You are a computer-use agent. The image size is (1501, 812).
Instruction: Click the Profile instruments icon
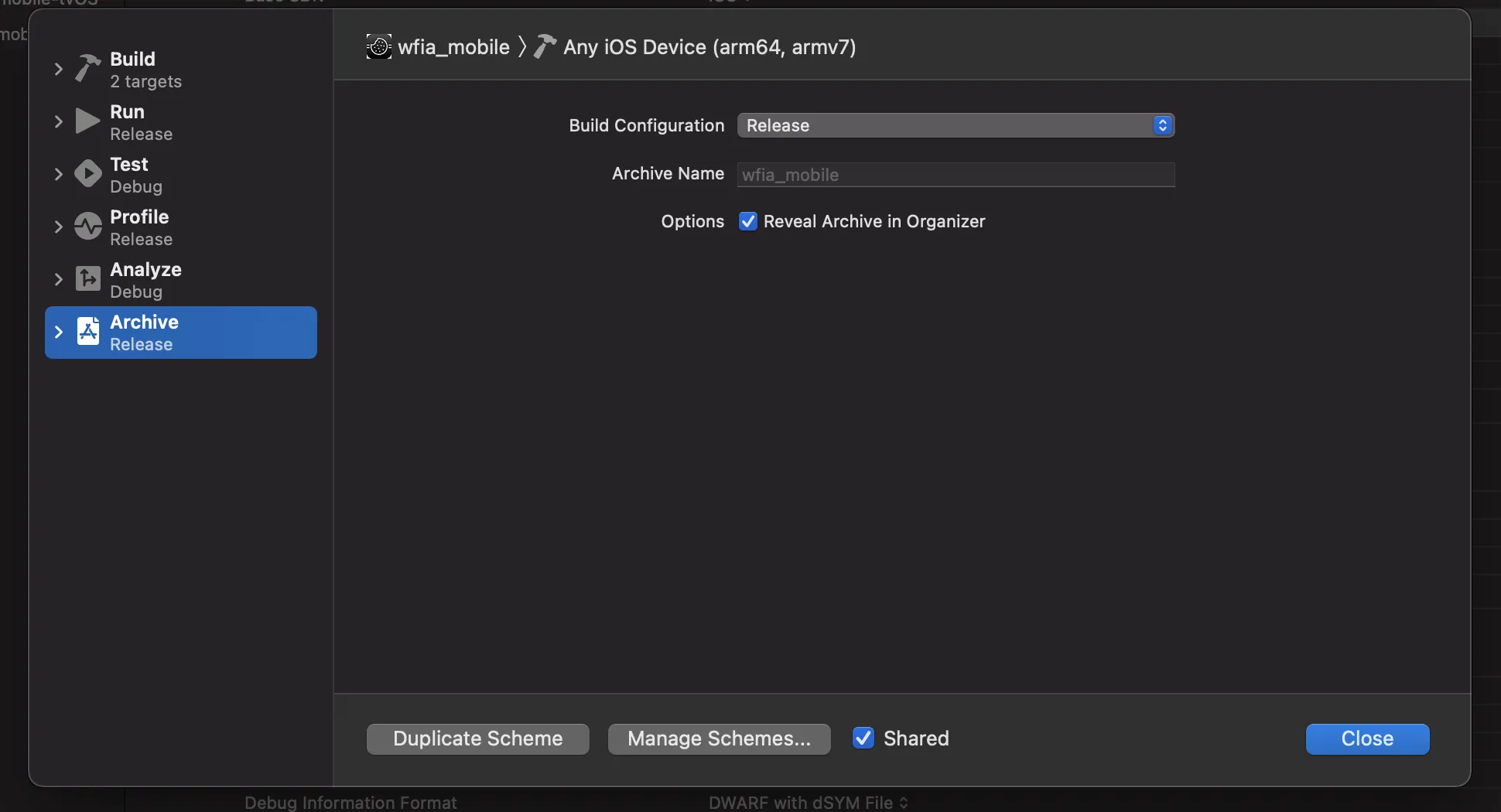click(88, 227)
